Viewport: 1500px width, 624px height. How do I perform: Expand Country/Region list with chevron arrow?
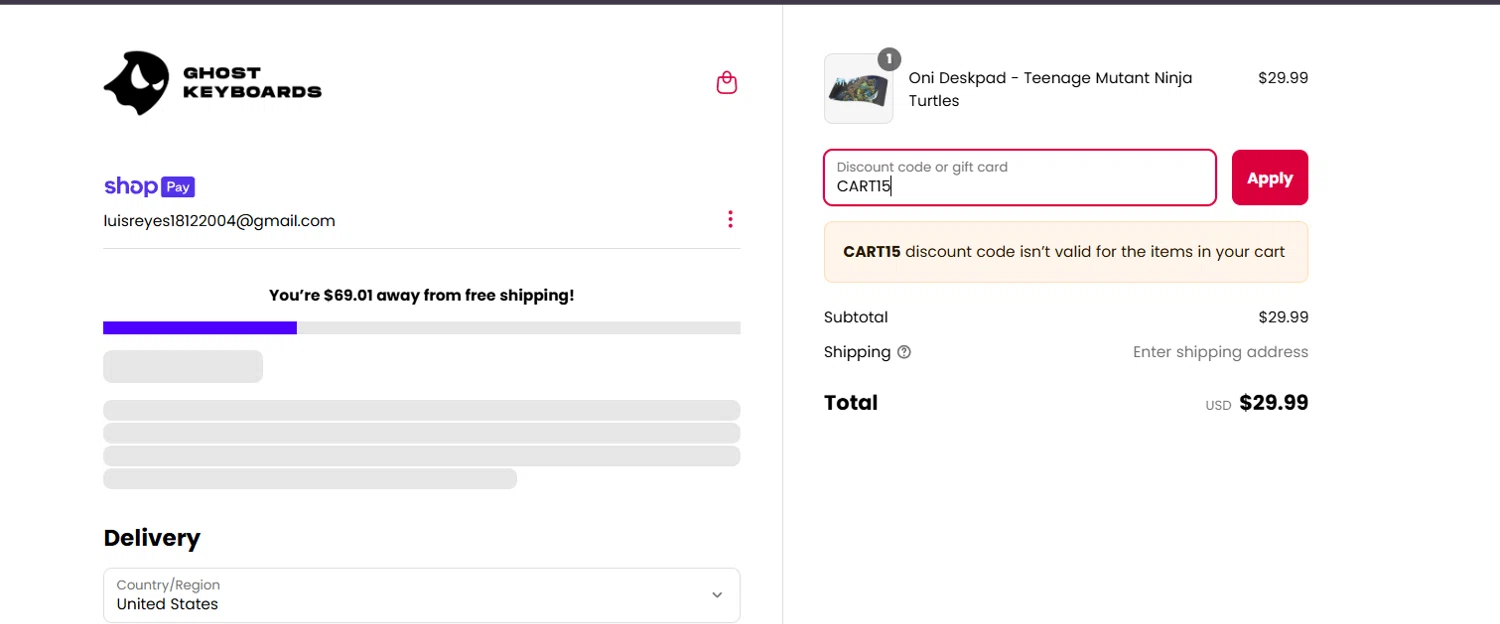pyautogui.click(x=717, y=595)
